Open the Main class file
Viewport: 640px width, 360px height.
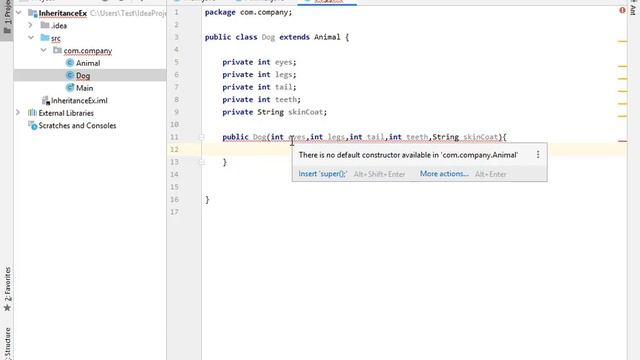pyautogui.click(x=84, y=88)
